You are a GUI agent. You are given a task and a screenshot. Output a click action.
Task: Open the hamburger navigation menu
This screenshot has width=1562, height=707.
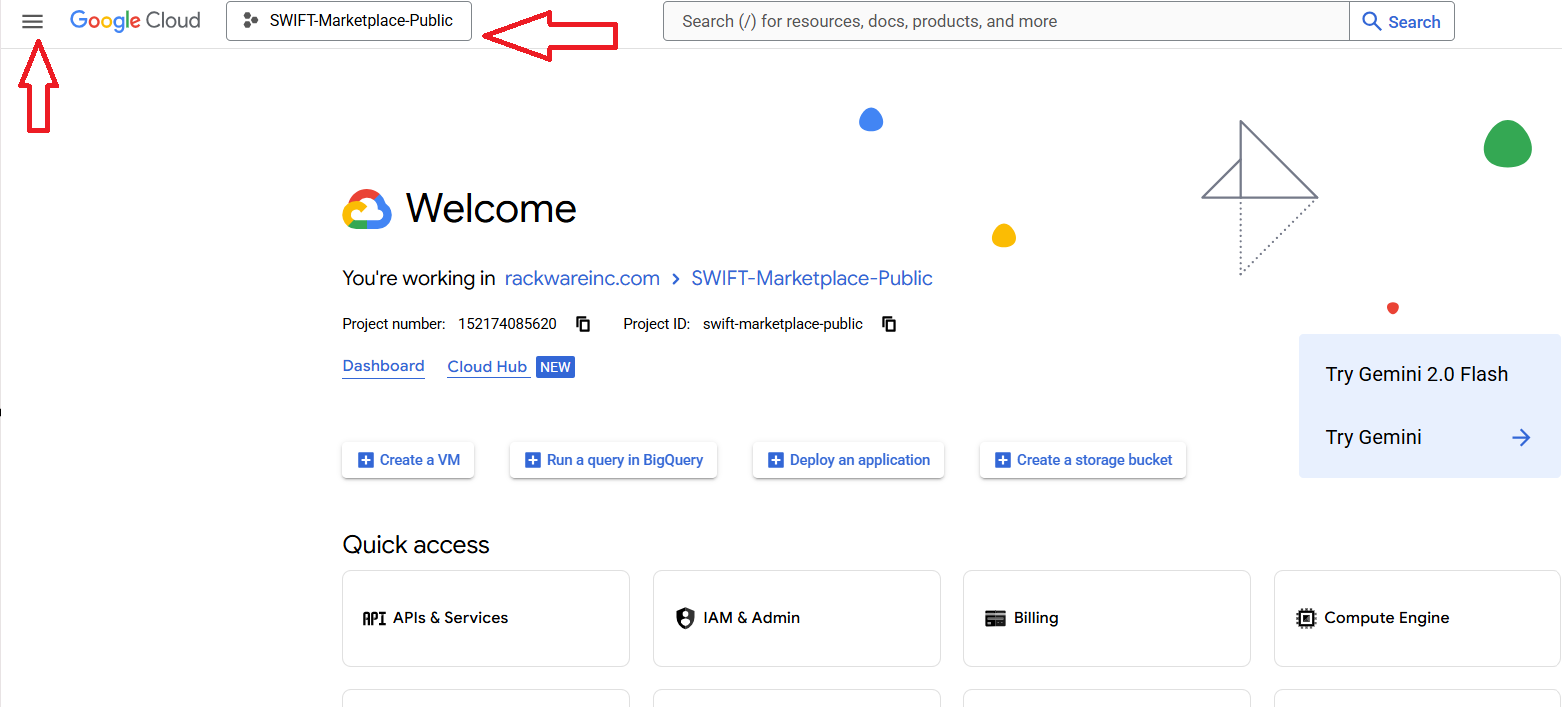(x=33, y=21)
